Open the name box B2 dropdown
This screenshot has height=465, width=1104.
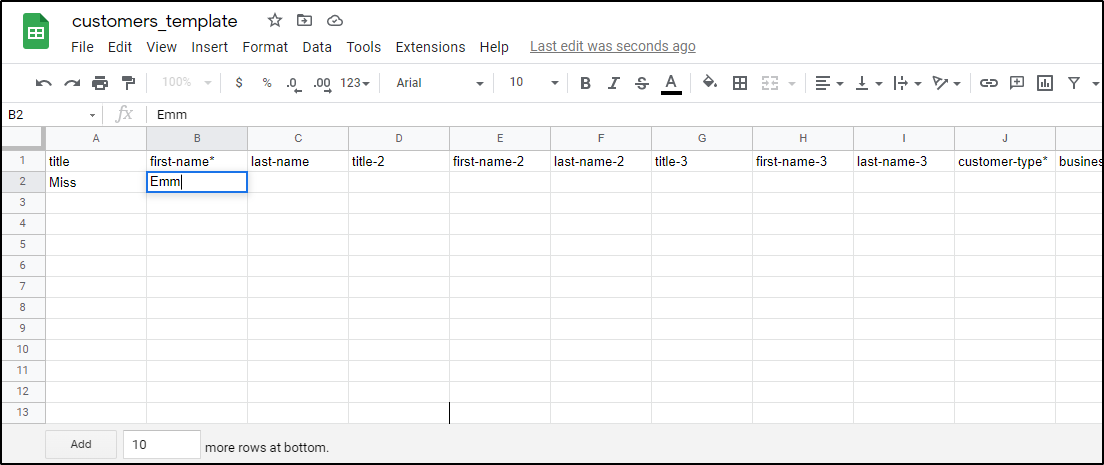click(92, 115)
